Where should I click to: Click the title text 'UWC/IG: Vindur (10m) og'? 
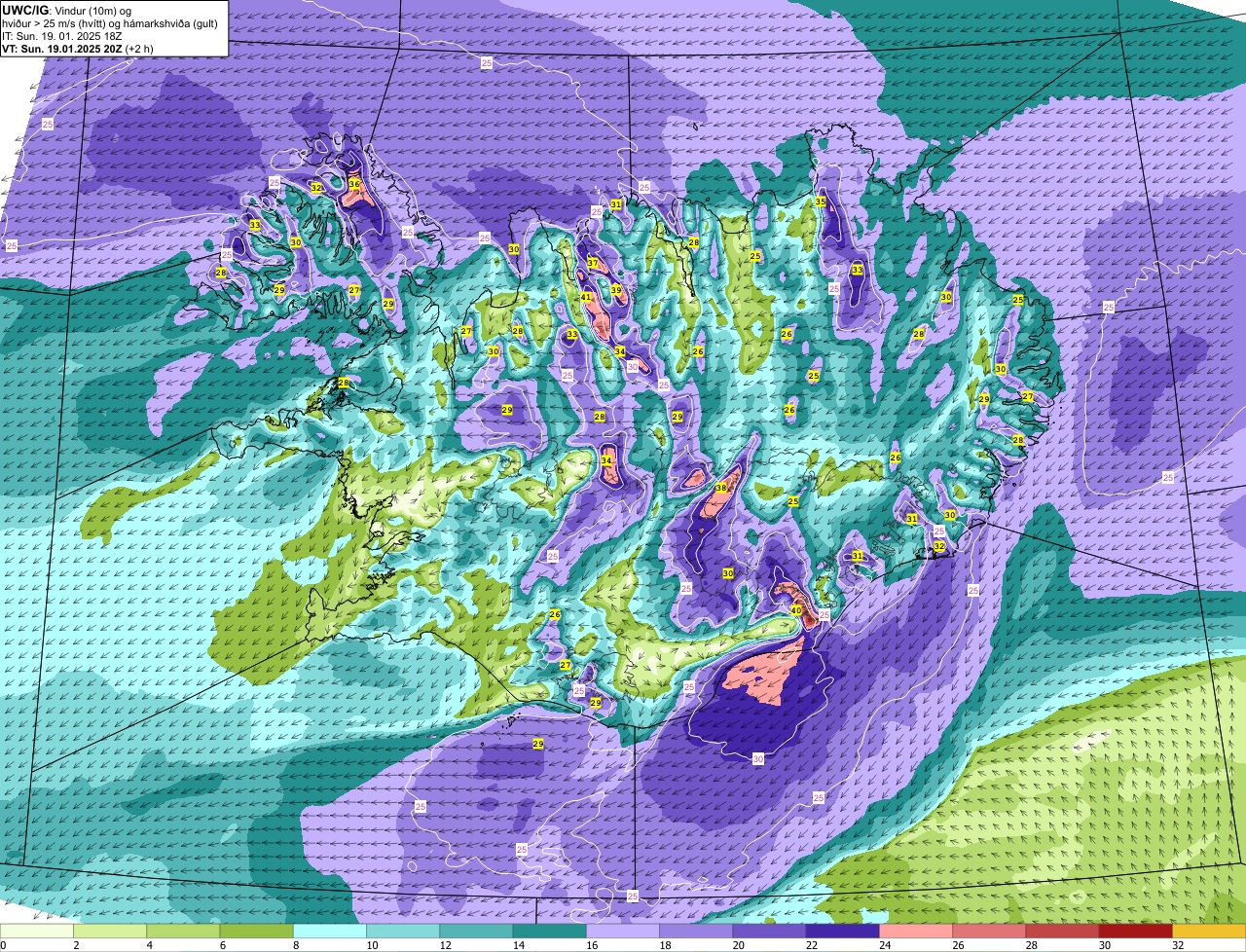[66, 11]
